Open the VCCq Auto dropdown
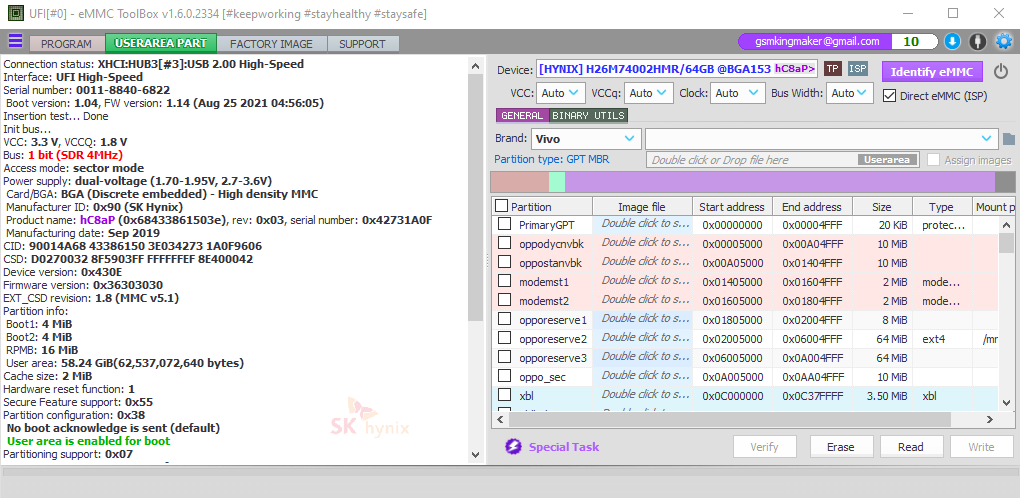 tap(649, 93)
